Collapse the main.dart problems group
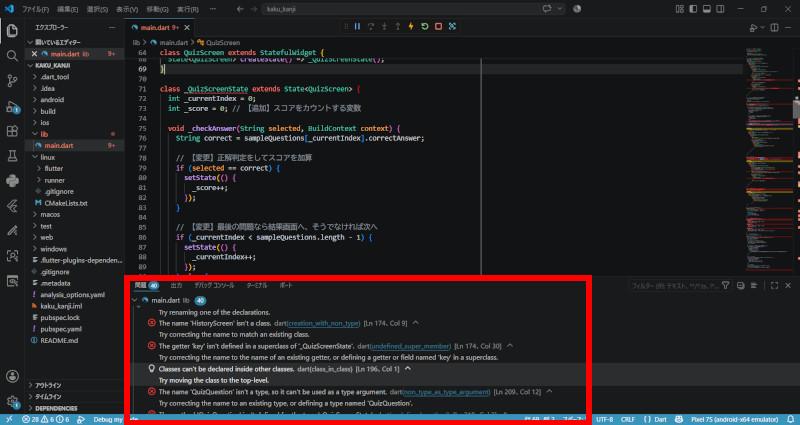This screenshot has width=800, height=425. pyautogui.click(x=135, y=301)
